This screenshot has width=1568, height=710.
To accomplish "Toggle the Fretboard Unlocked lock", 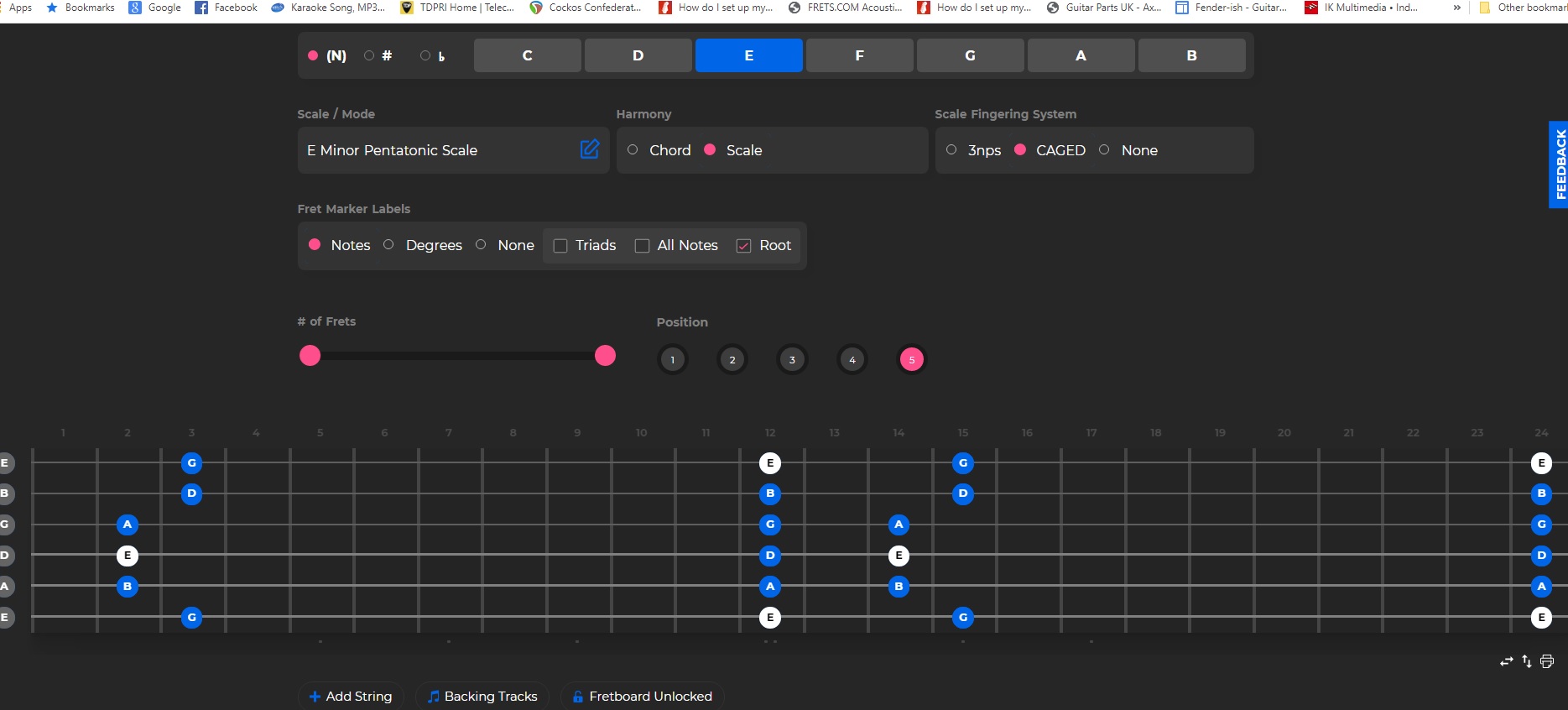I will (x=642, y=696).
